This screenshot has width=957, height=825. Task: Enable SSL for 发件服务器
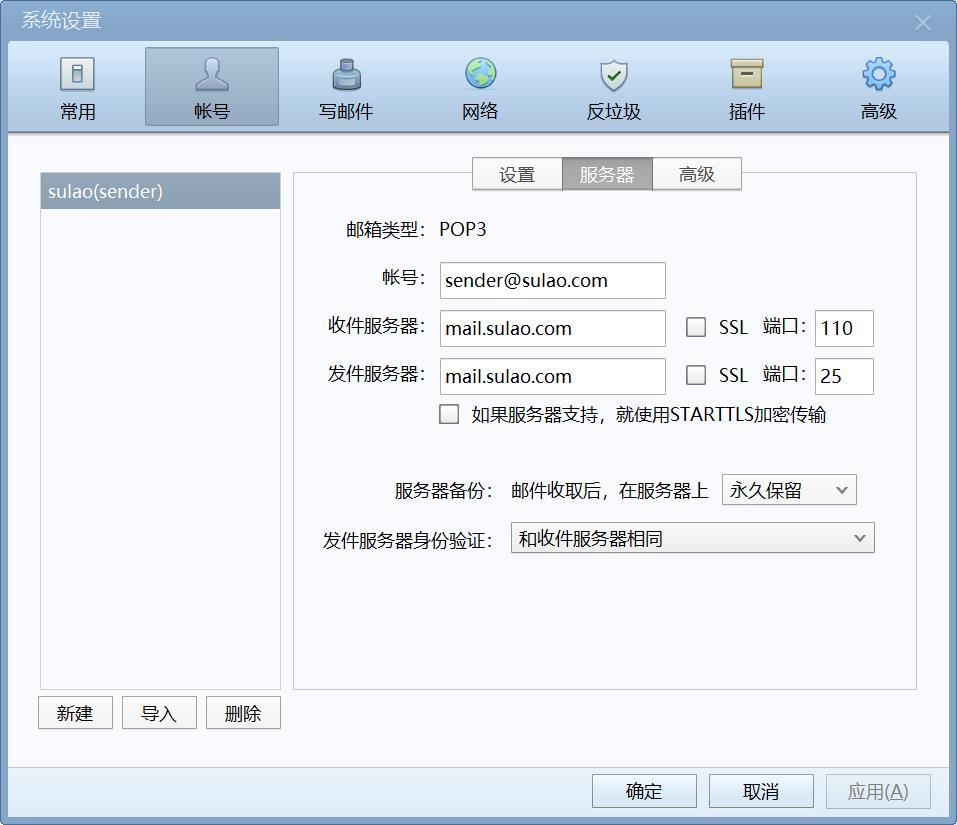pyautogui.click(x=696, y=375)
